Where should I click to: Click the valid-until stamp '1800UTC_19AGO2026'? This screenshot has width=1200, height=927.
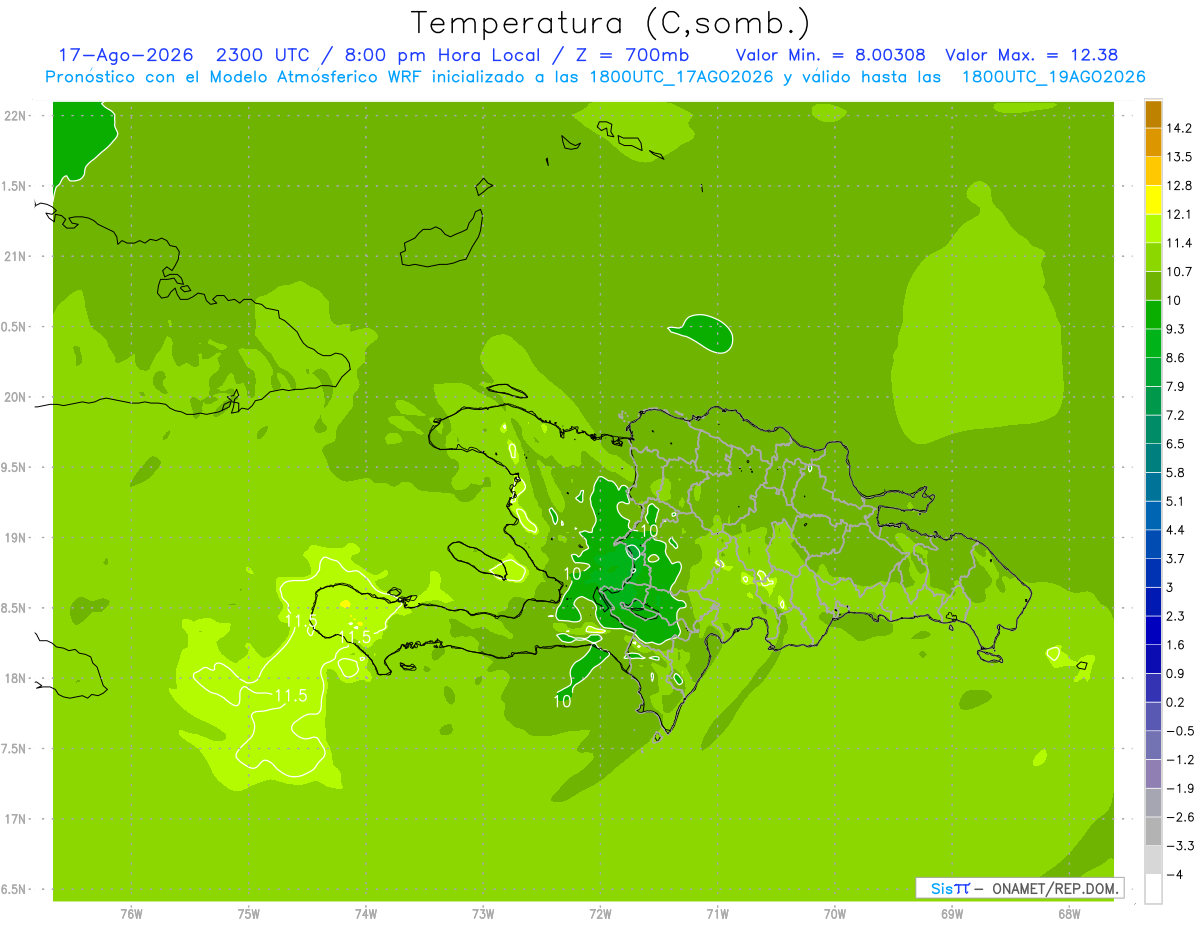coord(1053,77)
